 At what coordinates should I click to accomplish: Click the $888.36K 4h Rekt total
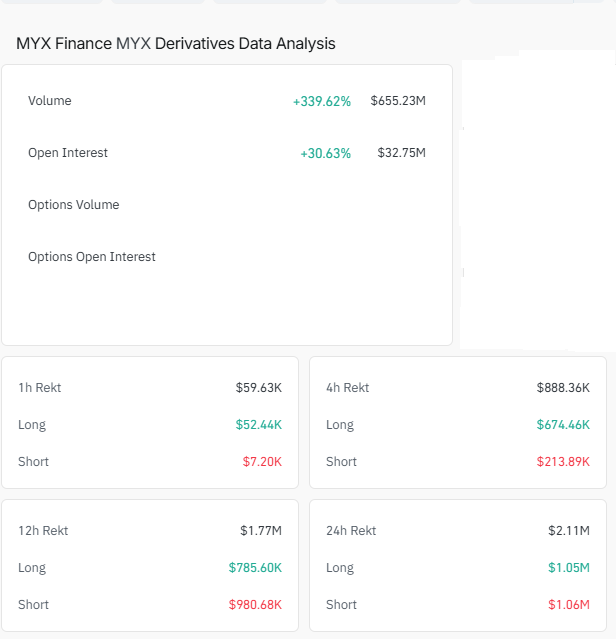coord(563,388)
